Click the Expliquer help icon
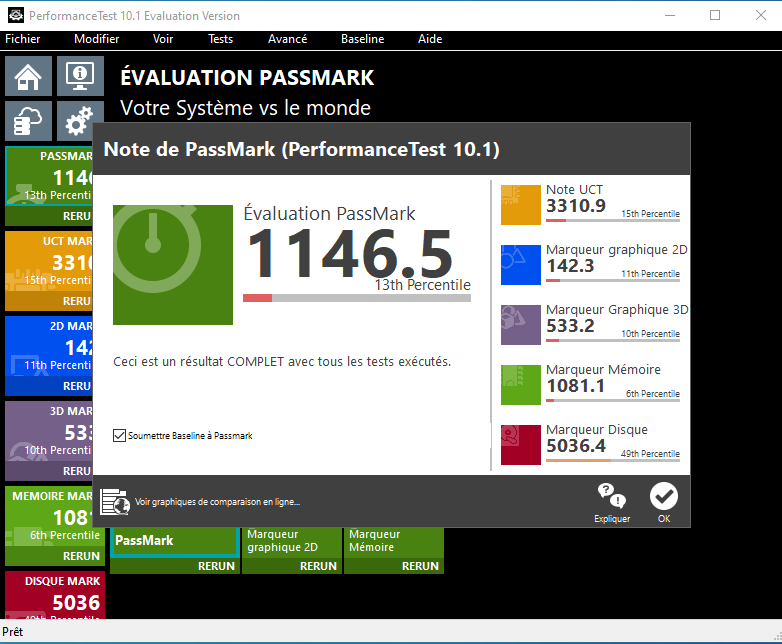 click(x=612, y=502)
